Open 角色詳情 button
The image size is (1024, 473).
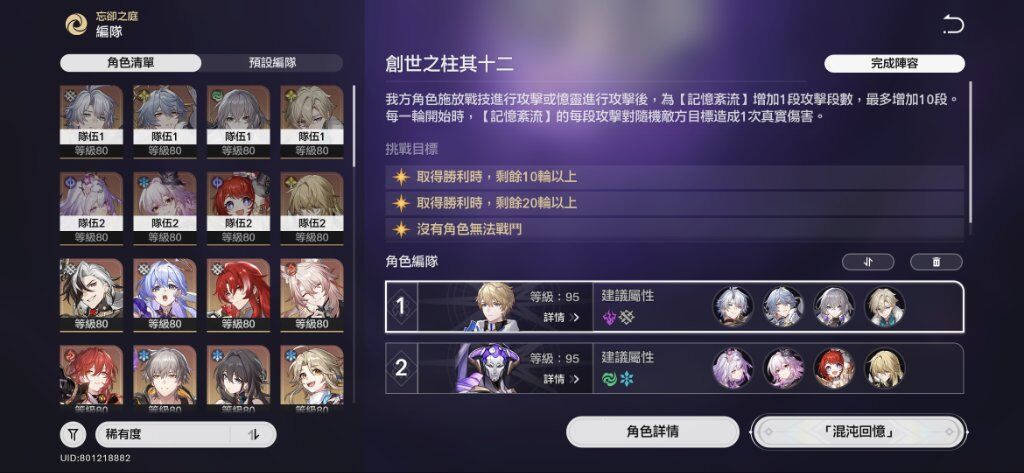coord(652,432)
